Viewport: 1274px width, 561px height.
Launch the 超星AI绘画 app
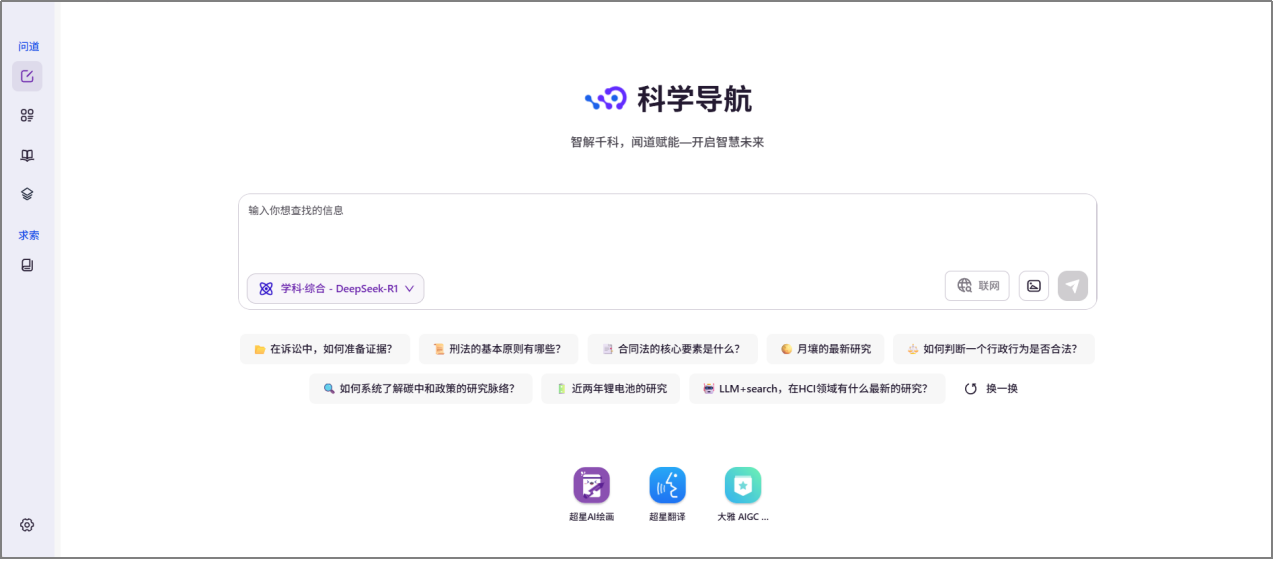(591, 486)
